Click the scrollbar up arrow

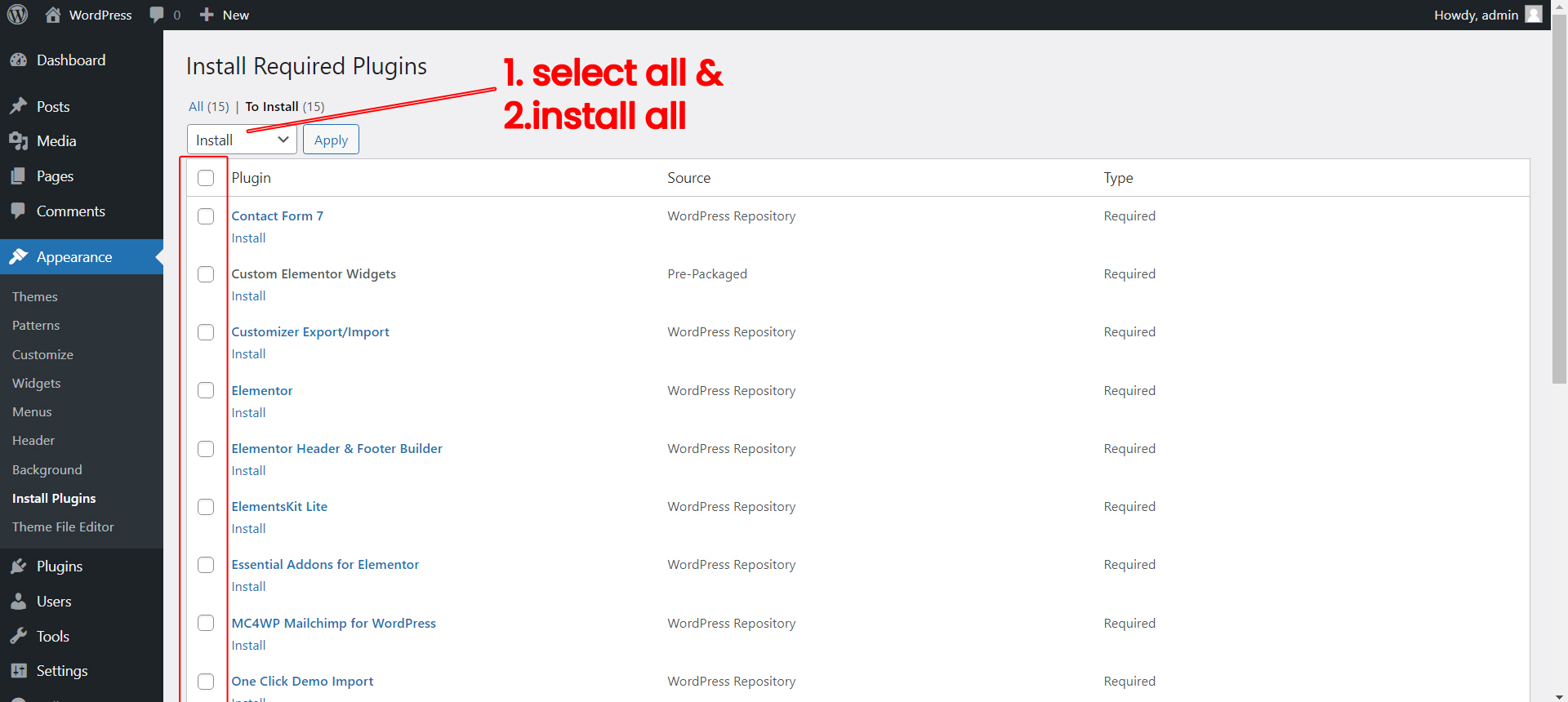tap(1559, 7)
